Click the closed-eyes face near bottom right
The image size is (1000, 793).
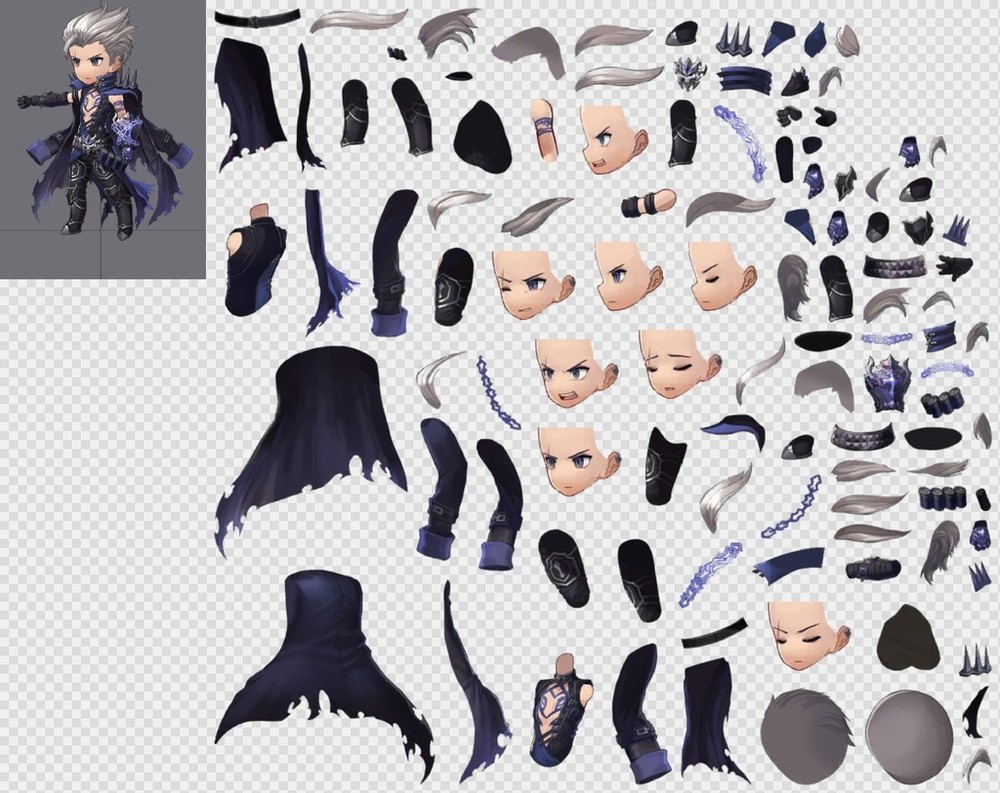pos(808,636)
